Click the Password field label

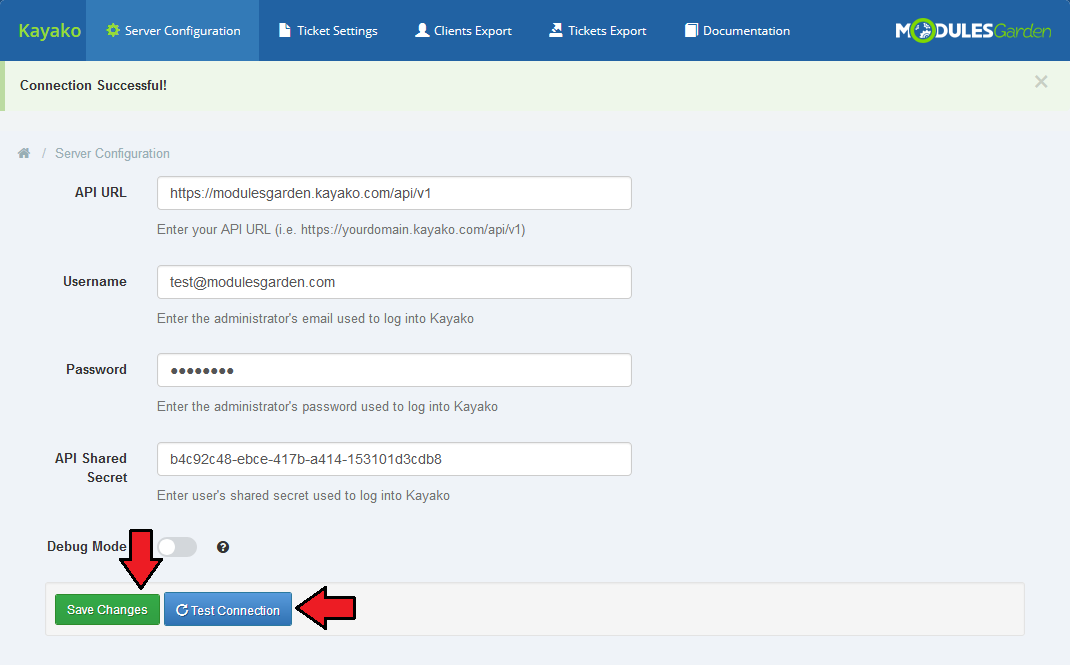pyautogui.click(x=96, y=370)
